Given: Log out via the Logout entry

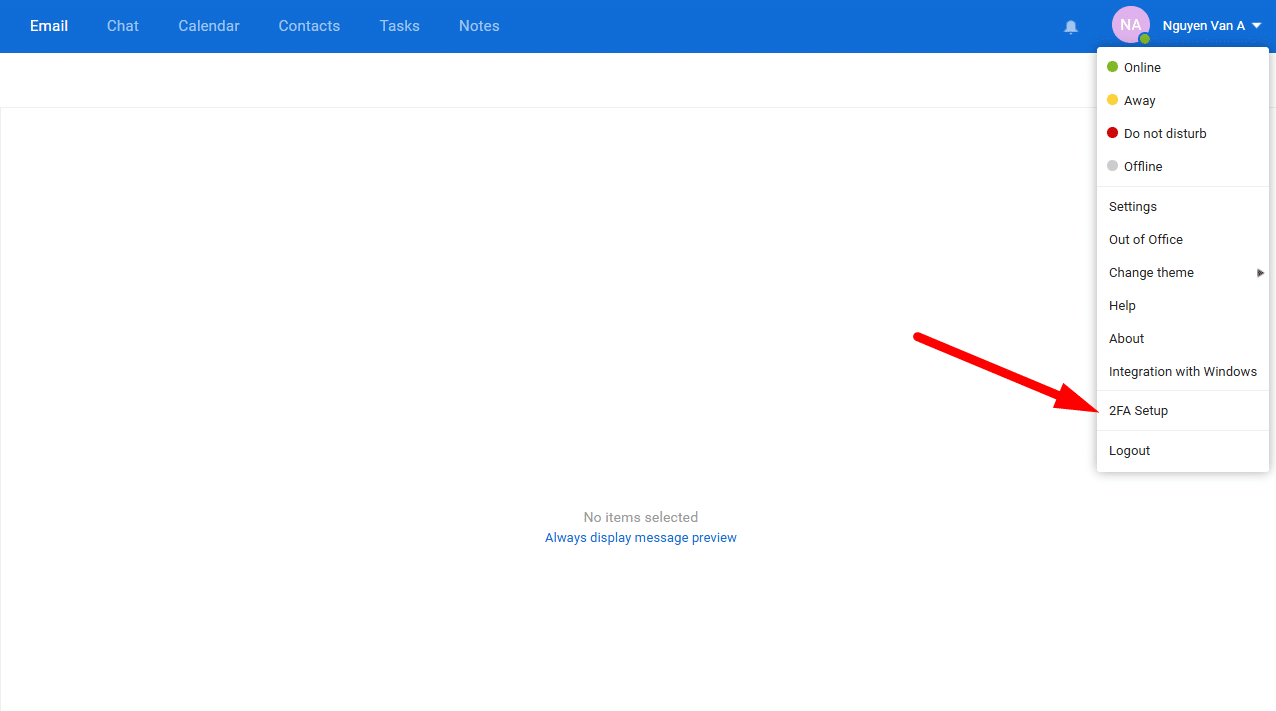Looking at the screenshot, I should [x=1129, y=451].
